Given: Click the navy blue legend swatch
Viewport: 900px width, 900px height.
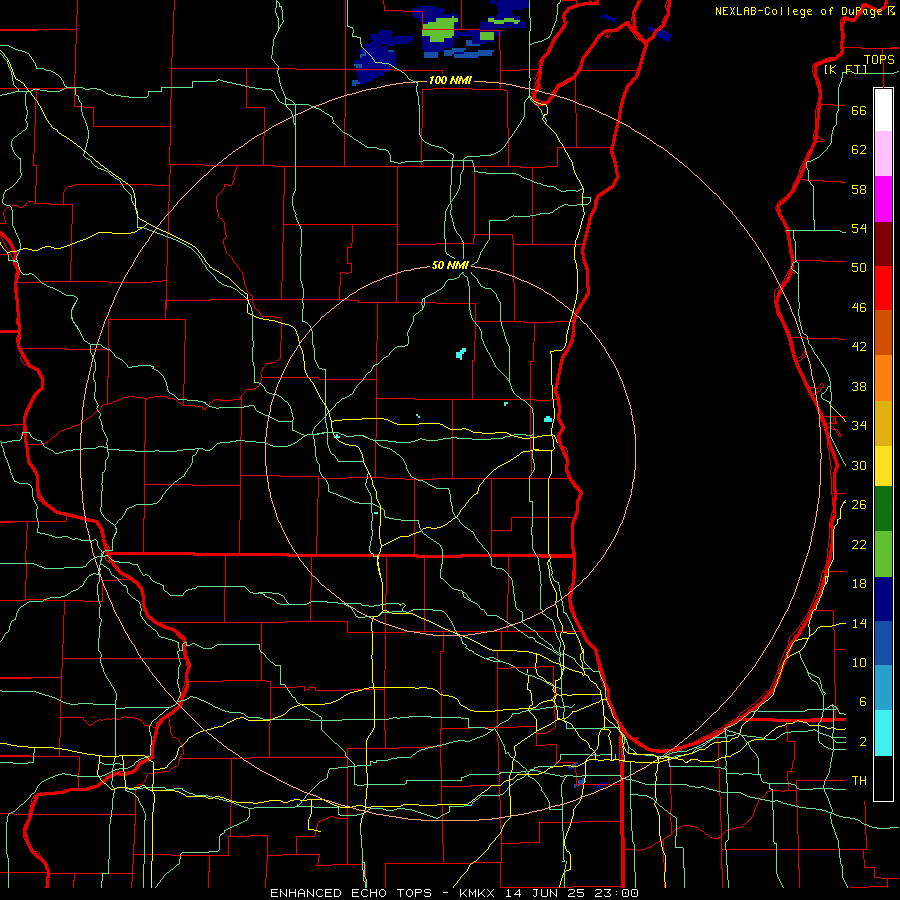Looking at the screenshot, I should point(883,599).
